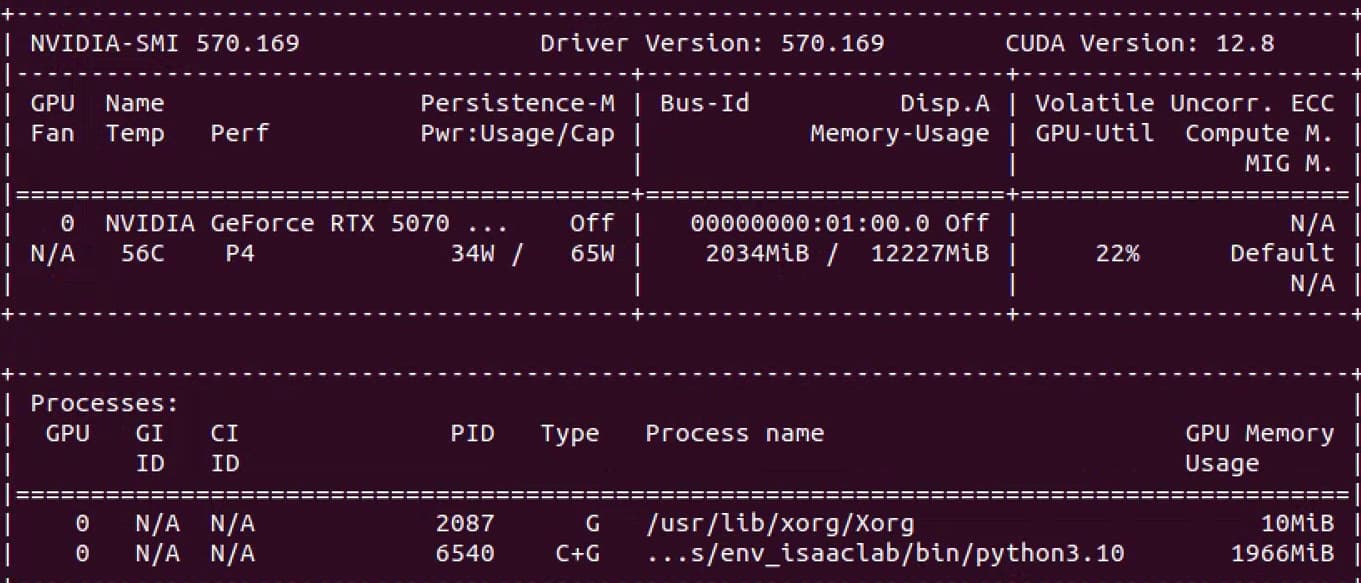The image size is (1361, 583).
Task: Click the 'Temp' header label
Action: (135, 133)
